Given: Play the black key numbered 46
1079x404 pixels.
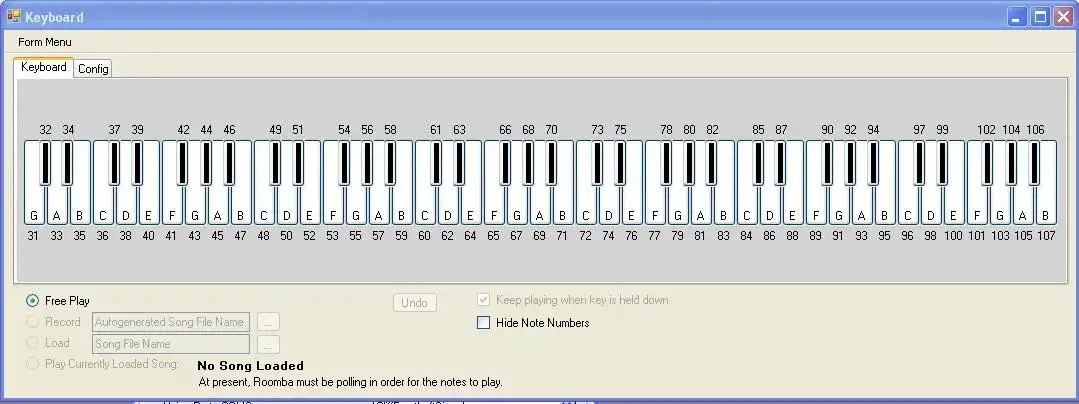Looking at the screenshot, I should pyautogui.click(x=229, y=162).
